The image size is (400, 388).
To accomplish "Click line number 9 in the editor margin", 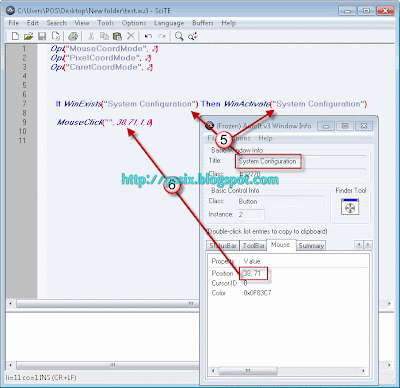I will (24, 122).
